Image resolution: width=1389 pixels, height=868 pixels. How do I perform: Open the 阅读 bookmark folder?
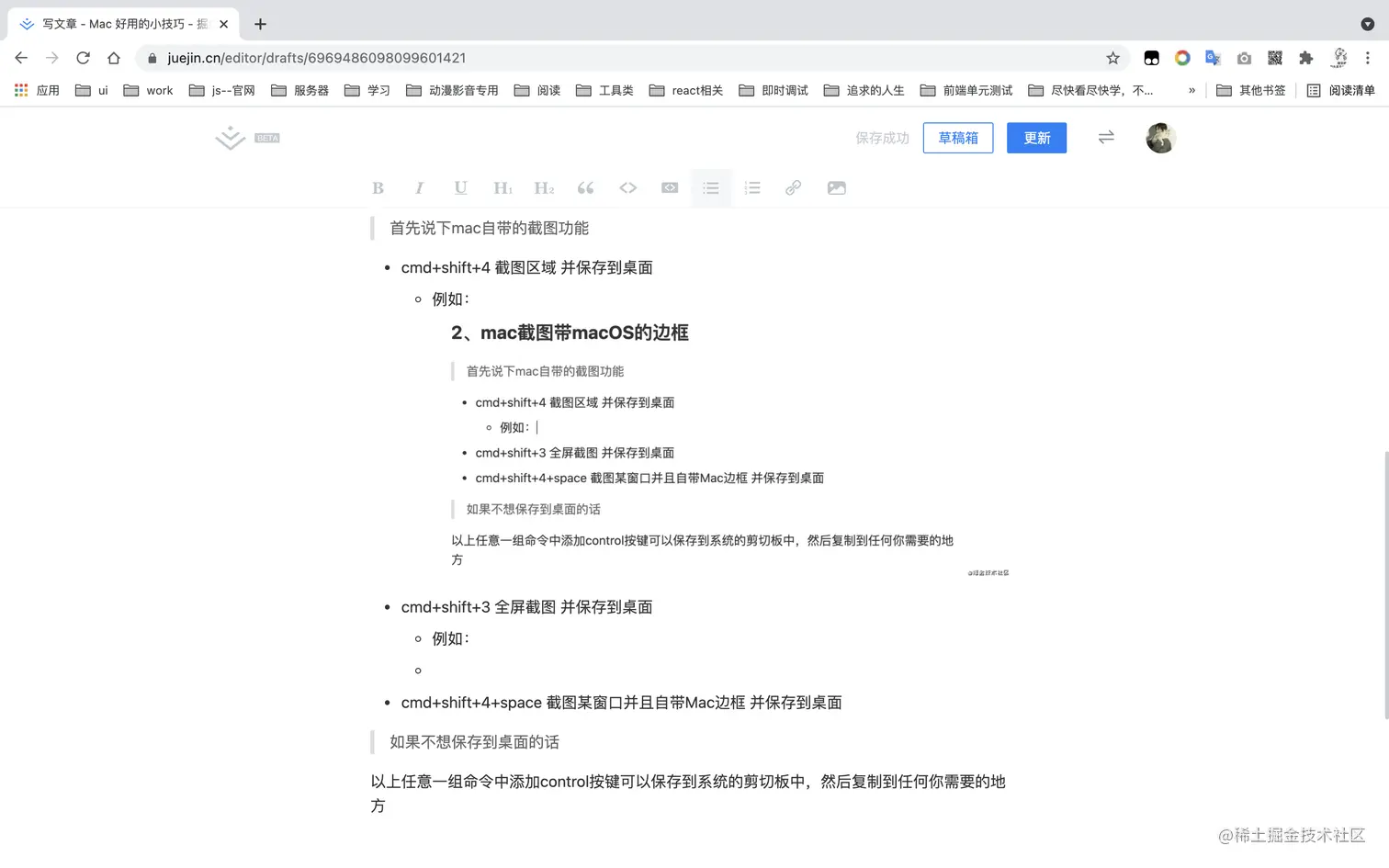537,90
